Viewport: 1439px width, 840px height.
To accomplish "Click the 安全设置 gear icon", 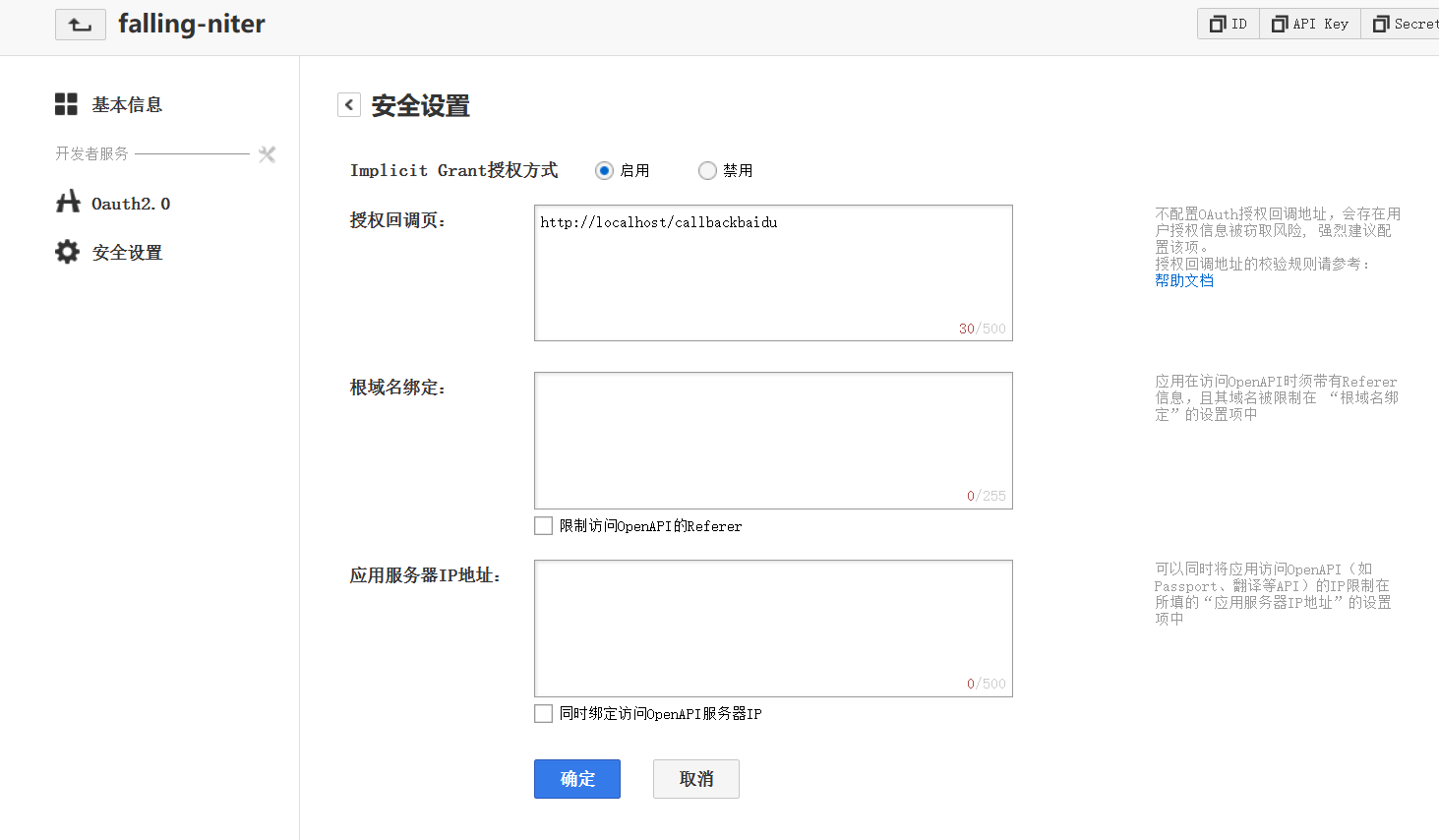I will point(67,252).
